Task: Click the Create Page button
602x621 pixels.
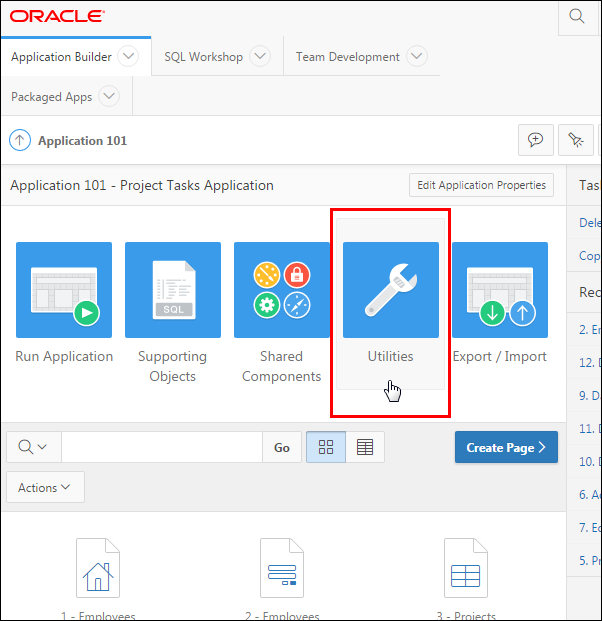Action: coord(506,447)
